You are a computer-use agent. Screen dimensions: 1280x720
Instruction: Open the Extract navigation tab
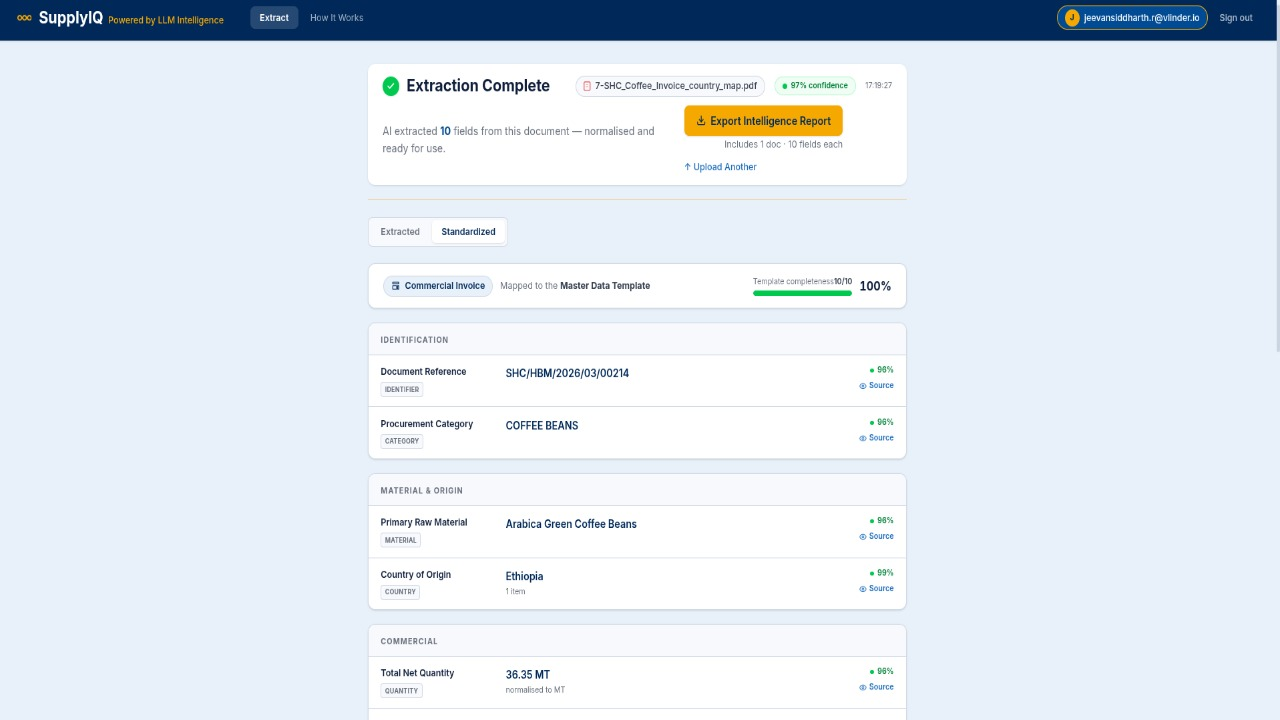[274, 18]
